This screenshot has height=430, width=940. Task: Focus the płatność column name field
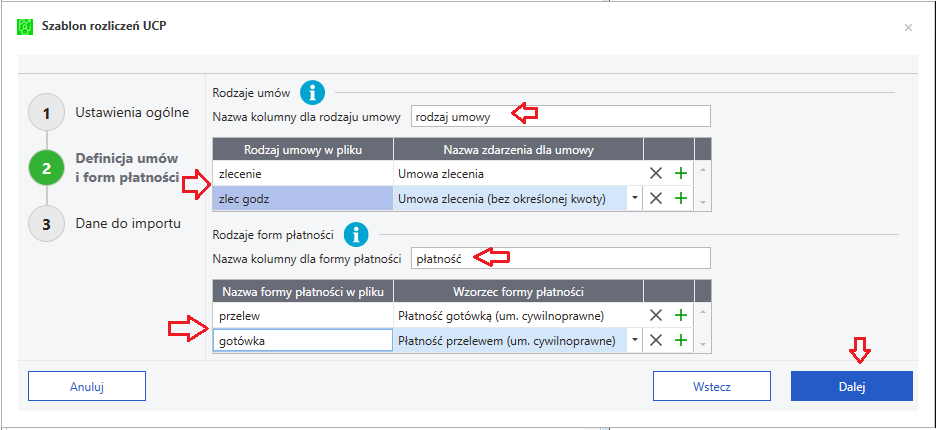[561, 258]
